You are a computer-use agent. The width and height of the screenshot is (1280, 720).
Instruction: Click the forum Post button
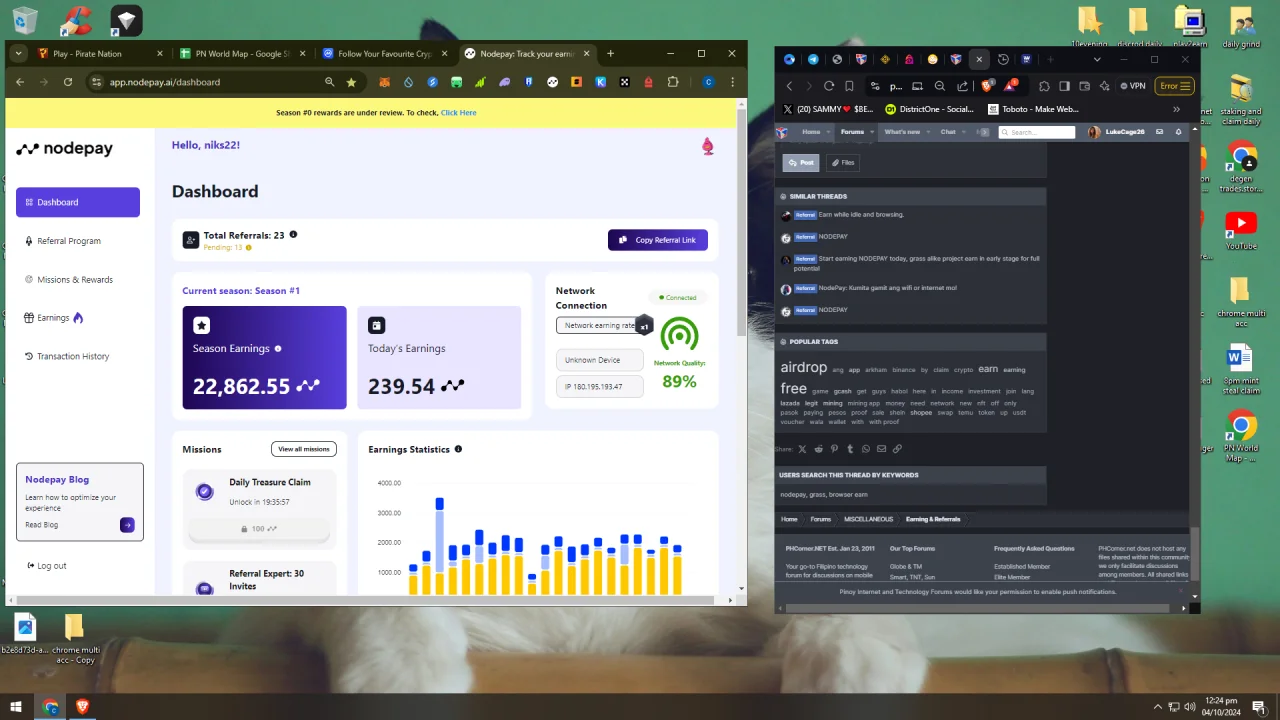tap(801, 162)
